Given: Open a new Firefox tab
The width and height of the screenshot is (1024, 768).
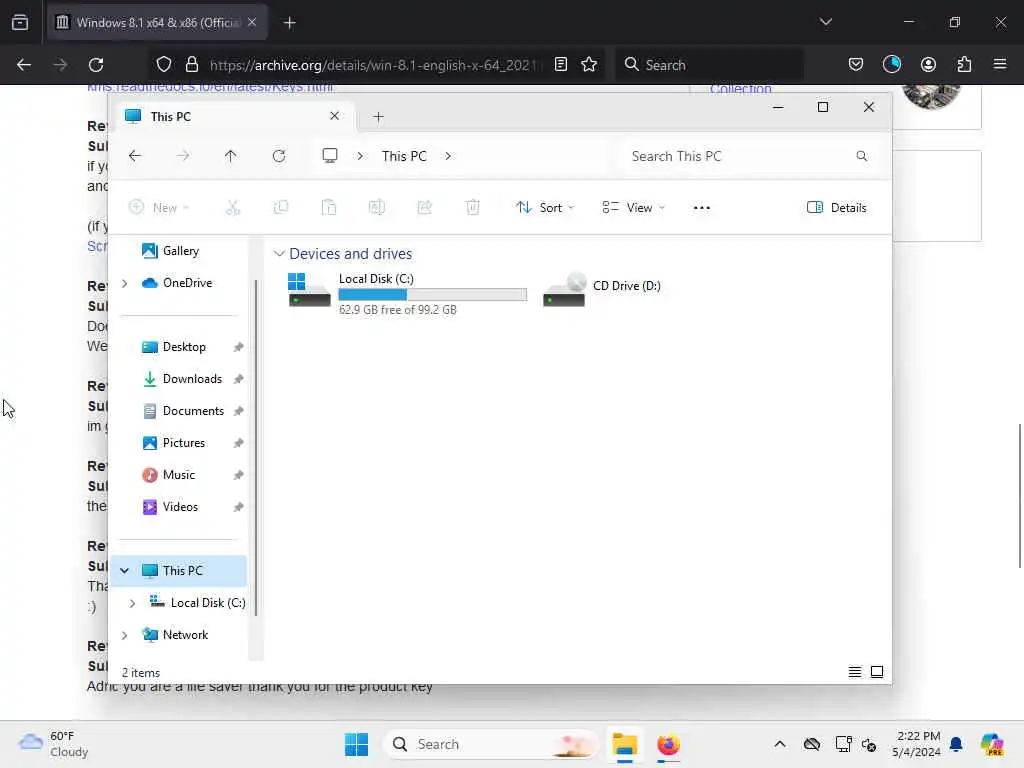Looking at the screenshot, I should click(289, 23).
